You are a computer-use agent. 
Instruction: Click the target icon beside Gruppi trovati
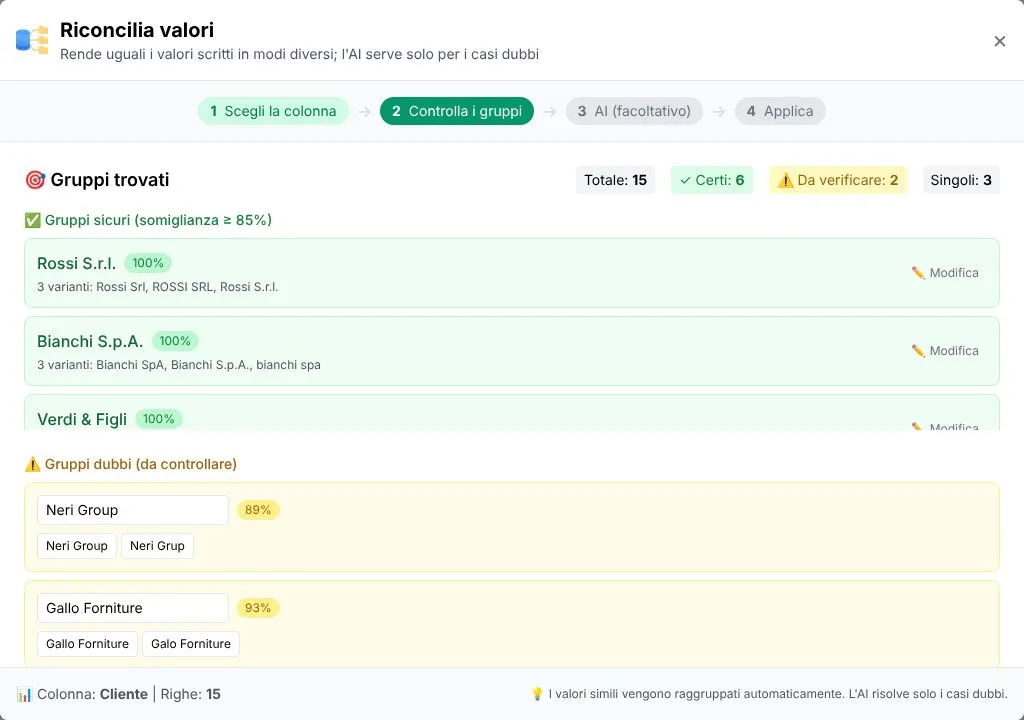click(x=35, y=180)
